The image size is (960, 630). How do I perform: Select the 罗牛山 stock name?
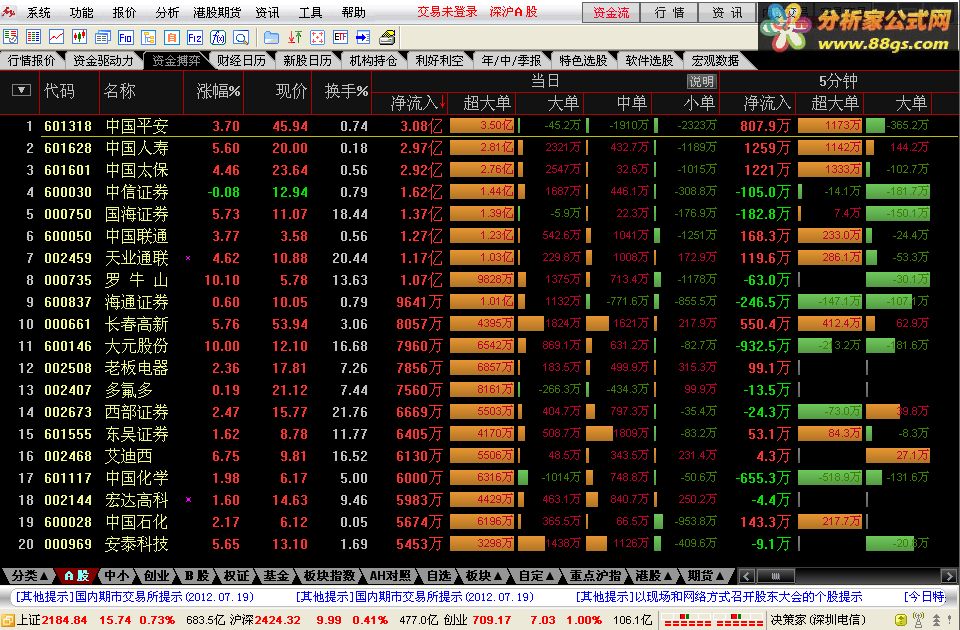(136, 280)
